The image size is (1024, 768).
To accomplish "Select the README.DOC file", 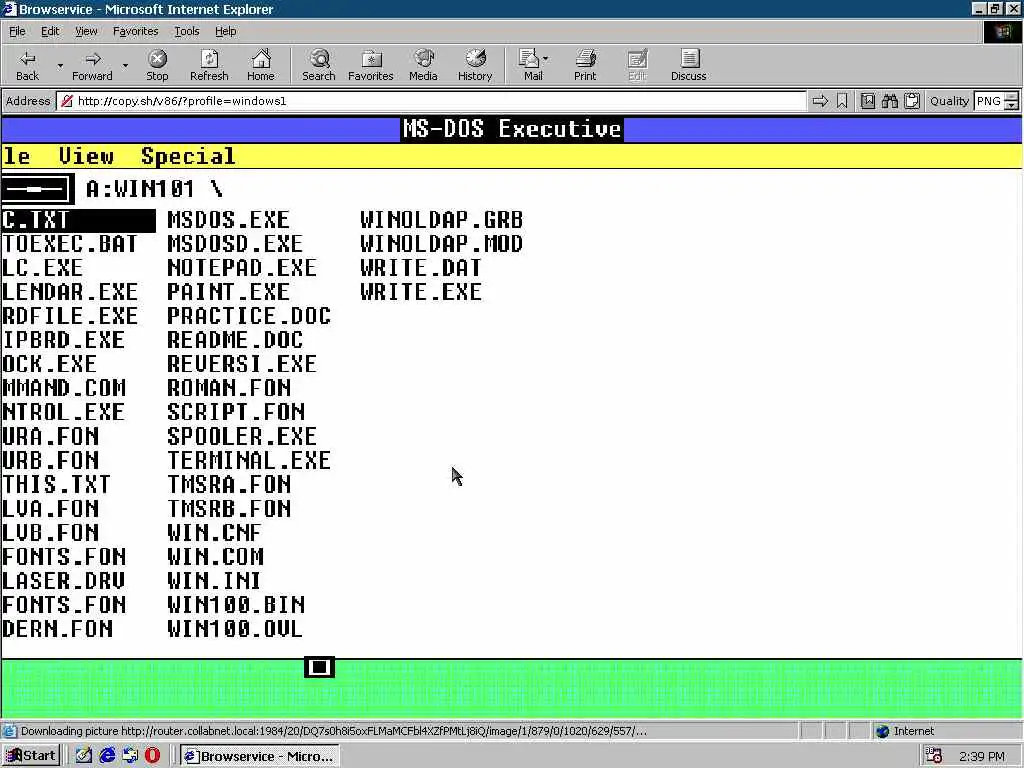I will pos(235,340).
